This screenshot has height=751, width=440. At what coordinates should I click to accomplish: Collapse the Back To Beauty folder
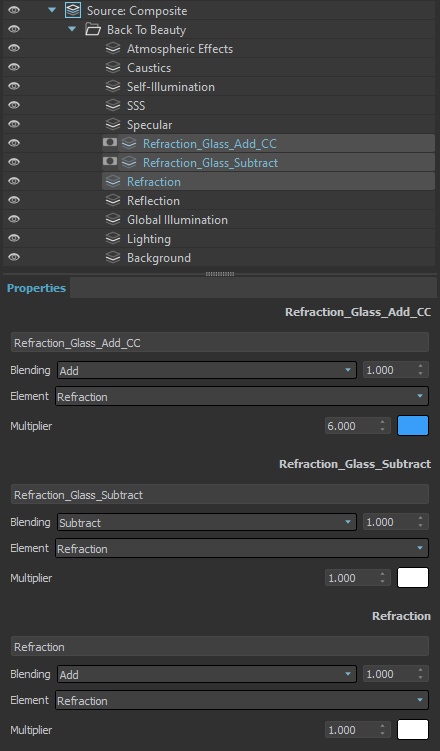[x=72, y=29]
